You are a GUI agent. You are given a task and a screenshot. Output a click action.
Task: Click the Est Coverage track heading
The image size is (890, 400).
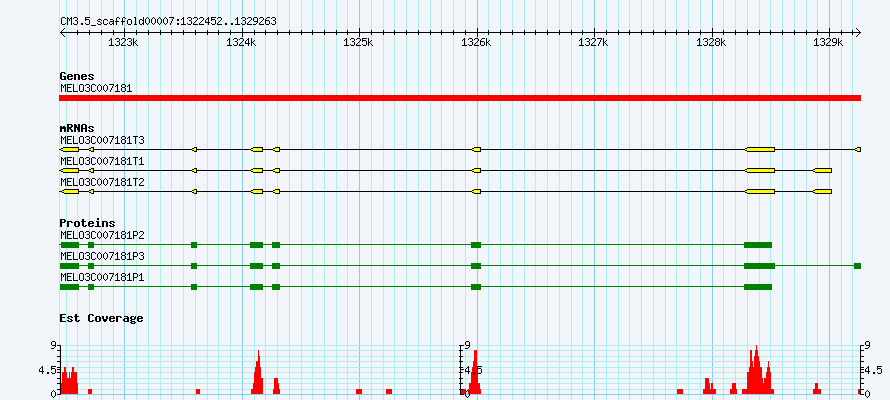click(x=102, y=318)
